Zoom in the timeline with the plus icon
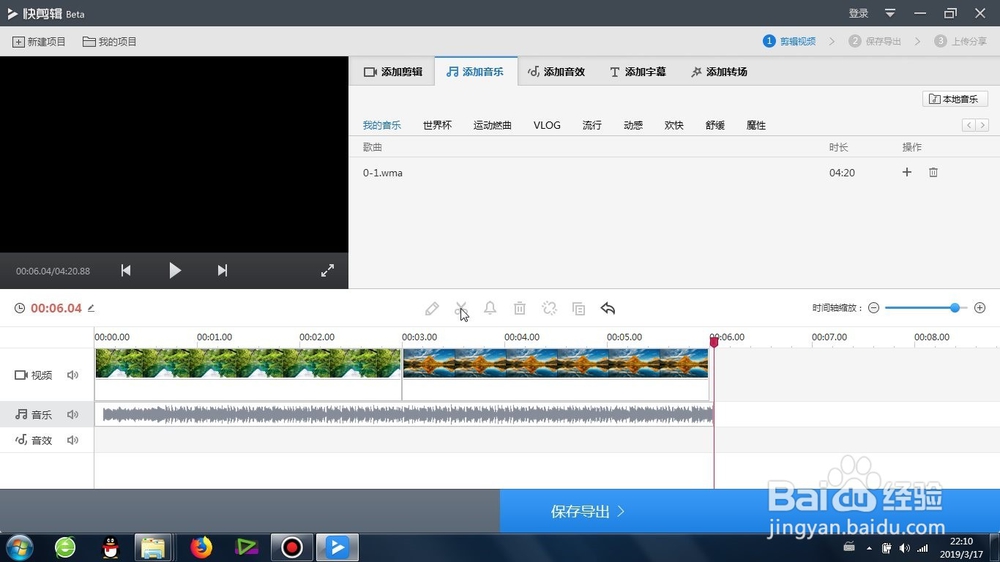This screenshot has width=1000, height=562. tap(980, 308)
